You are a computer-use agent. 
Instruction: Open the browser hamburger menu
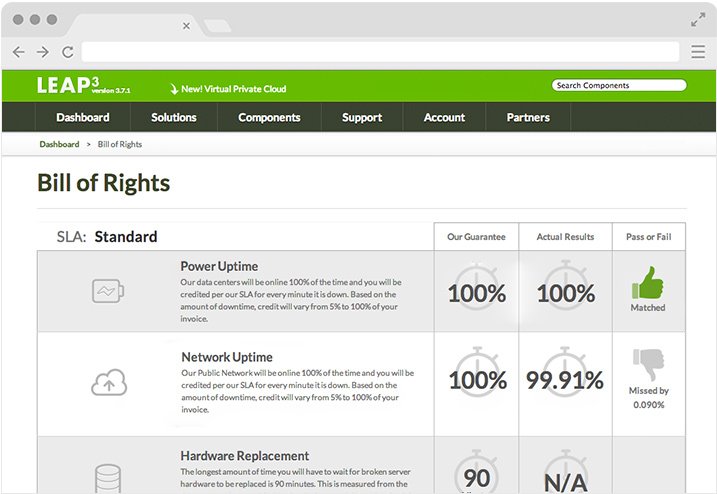tap(698, 52)
